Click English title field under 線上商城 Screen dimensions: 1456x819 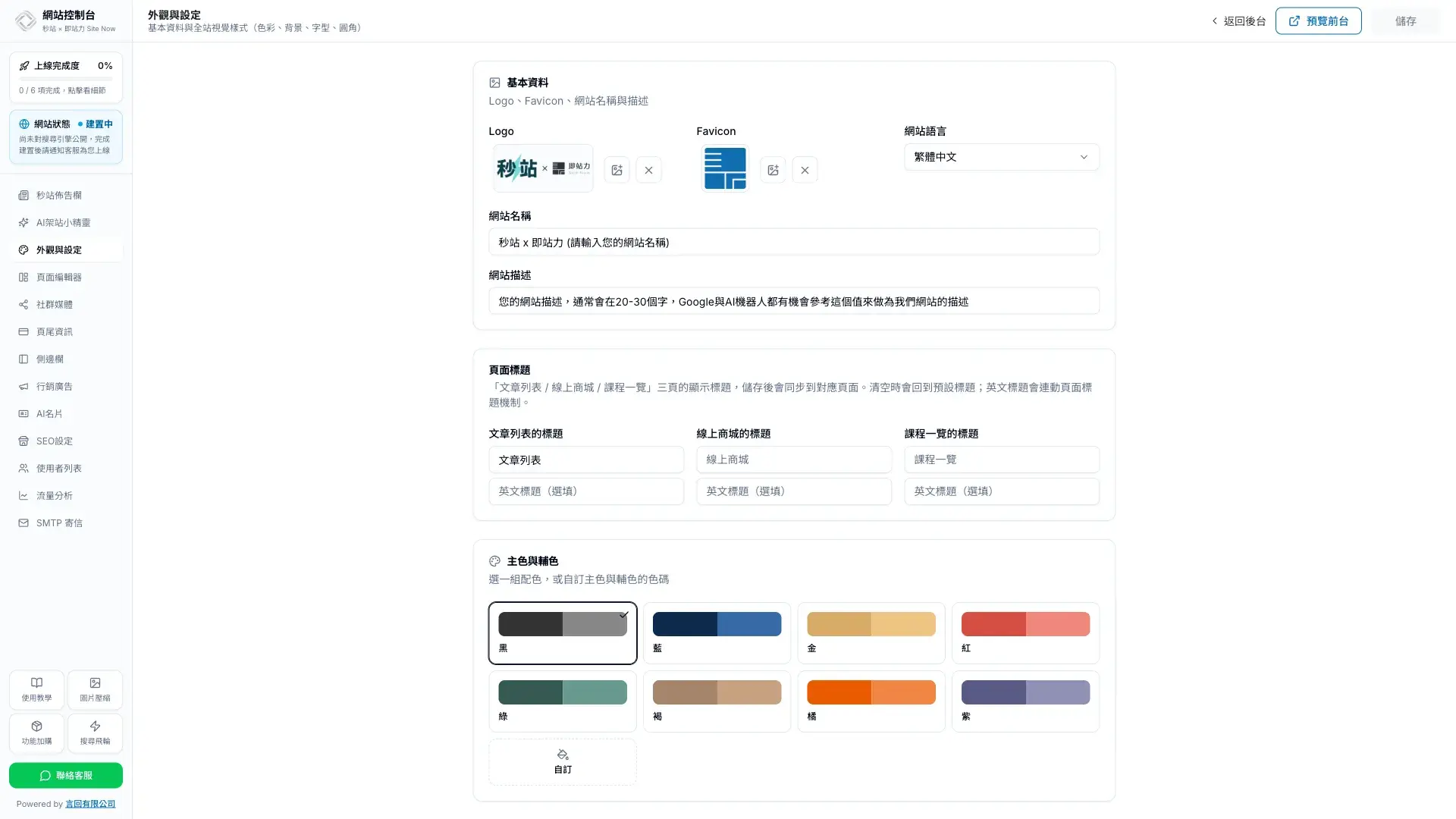[794, 491]
